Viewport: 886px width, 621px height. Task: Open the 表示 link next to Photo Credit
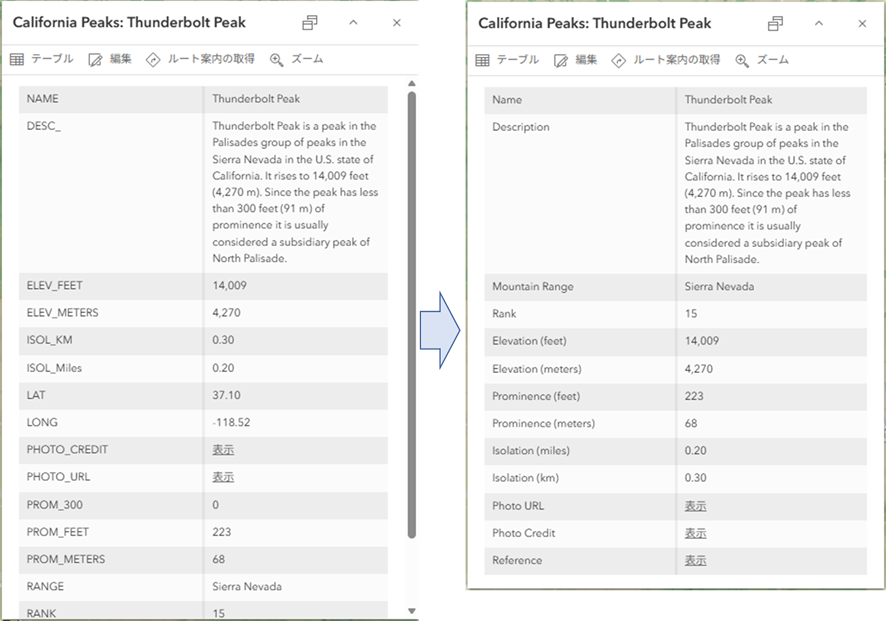point(695,533)
